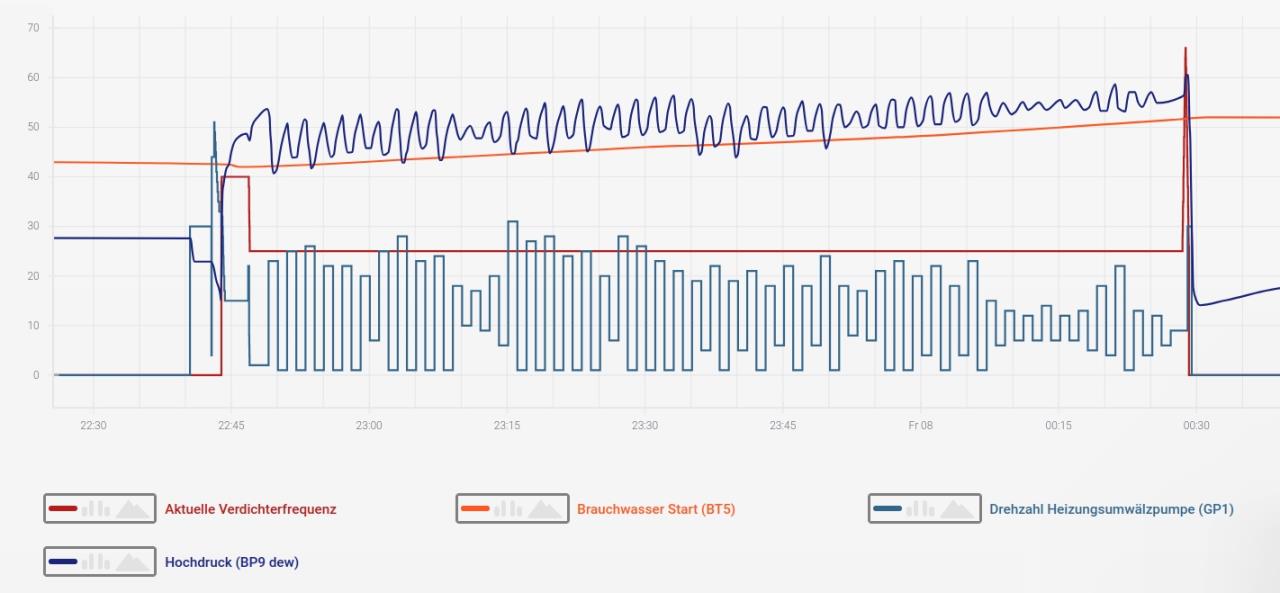Screen dimensions: 1280x593
Task: Select area chart style for Aktuelle Verdichterfrequenz
Action: [x=133, y=509]
